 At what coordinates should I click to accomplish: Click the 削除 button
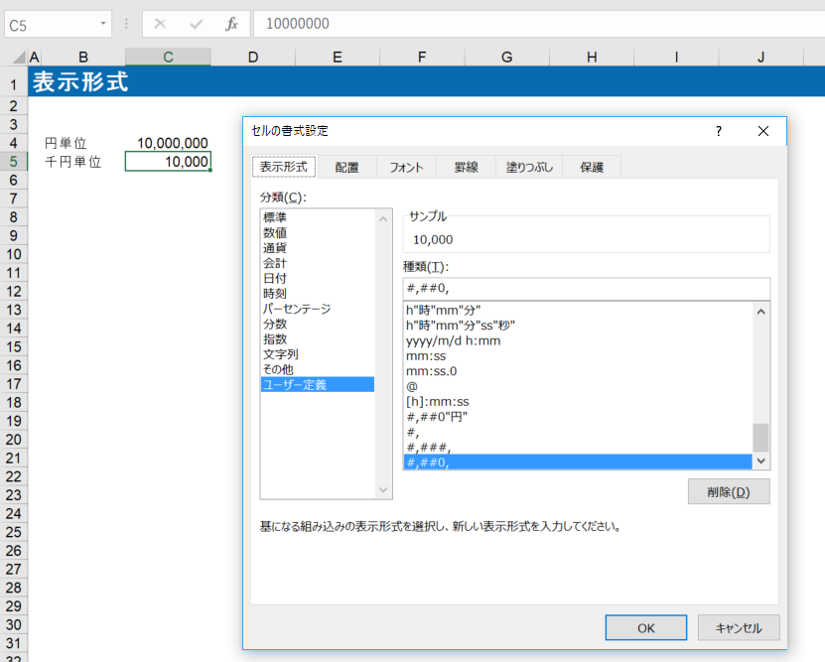728,492
